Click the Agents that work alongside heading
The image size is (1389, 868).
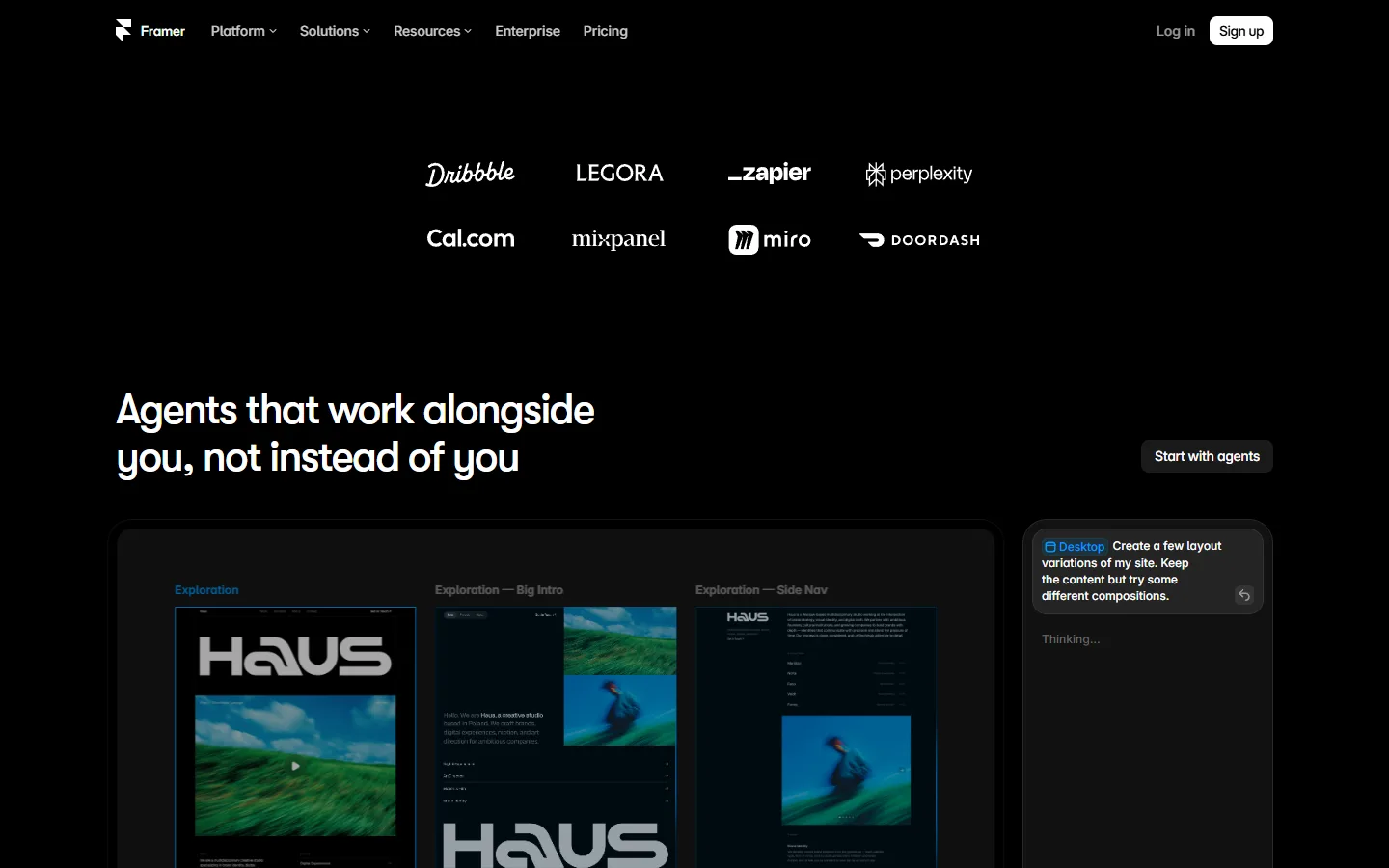click(355, 434)
